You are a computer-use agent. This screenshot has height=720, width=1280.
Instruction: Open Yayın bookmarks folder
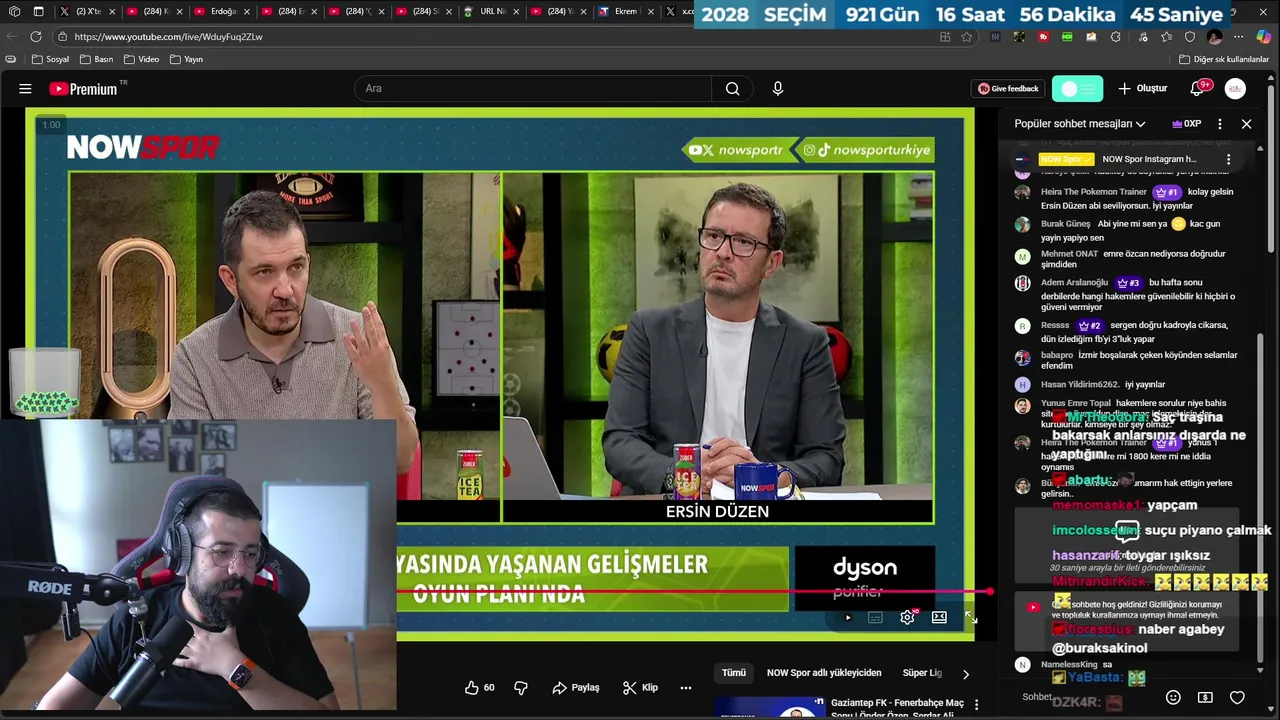(x=186, y=59)
